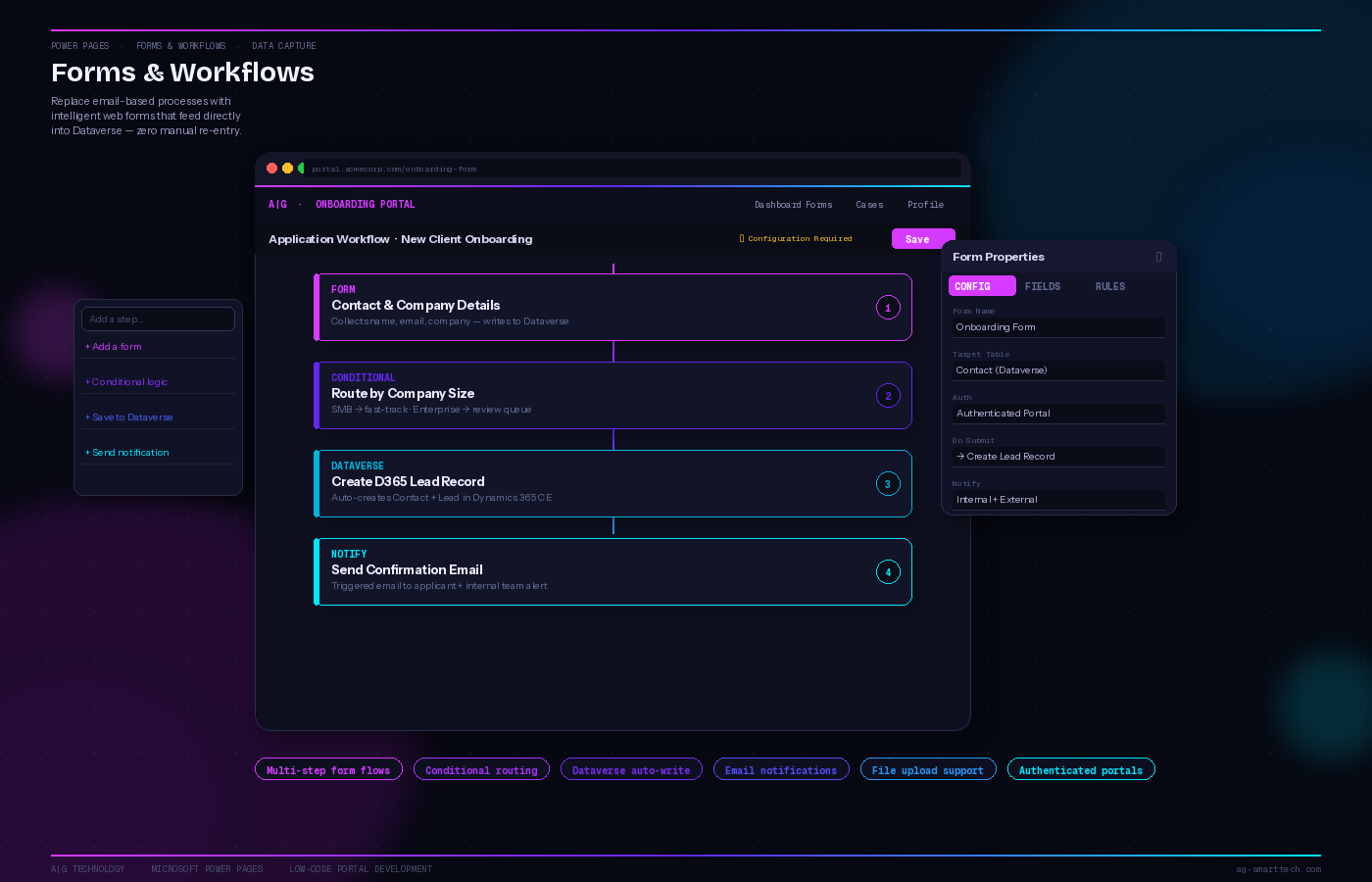Click the Add a step input field
Image resolution: width=1372 pixels, height=882 pixels.
[x=158, y=318]
